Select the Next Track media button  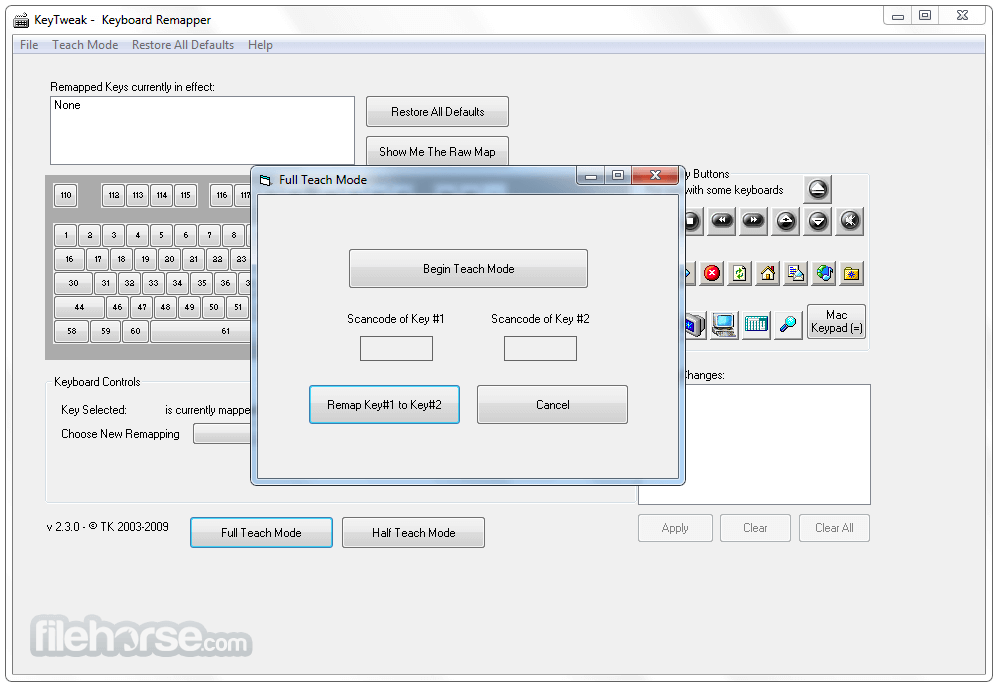(754, 222)
